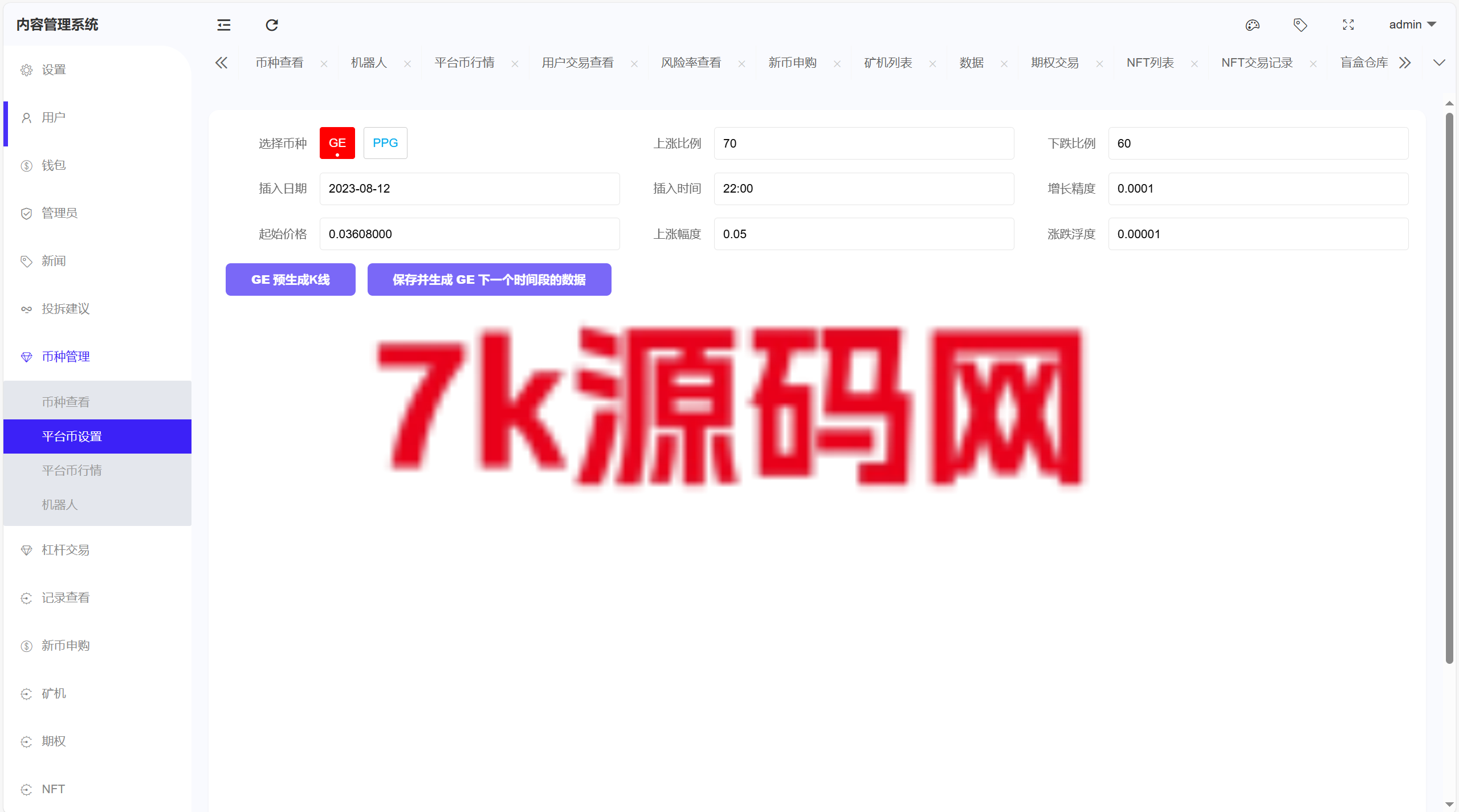Viewport: 1459px width, 812px height.
Task: Collapse the 币种管理 sidebar menu
Action: [97, 357]
